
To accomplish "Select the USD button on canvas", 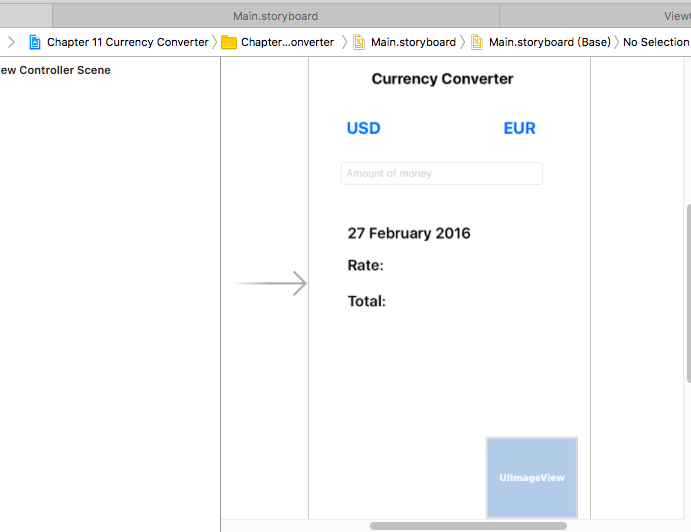I will click(364, 128).
